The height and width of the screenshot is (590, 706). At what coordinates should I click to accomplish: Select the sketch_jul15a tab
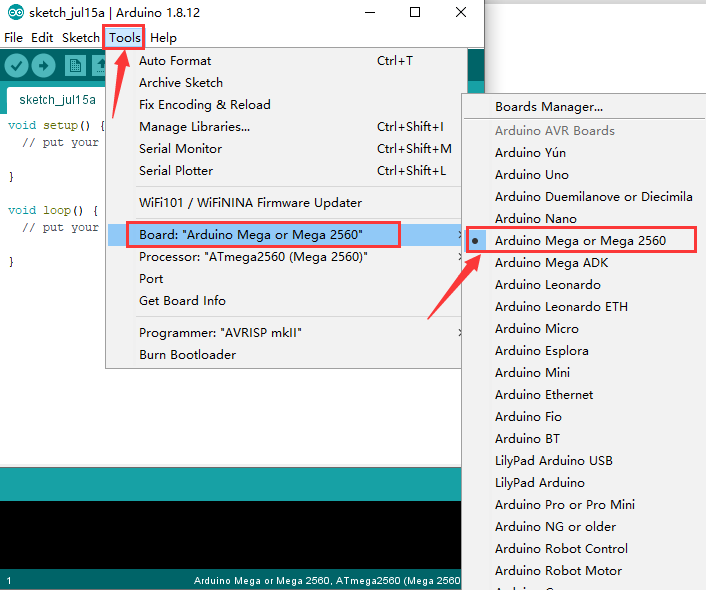[57, 100]
